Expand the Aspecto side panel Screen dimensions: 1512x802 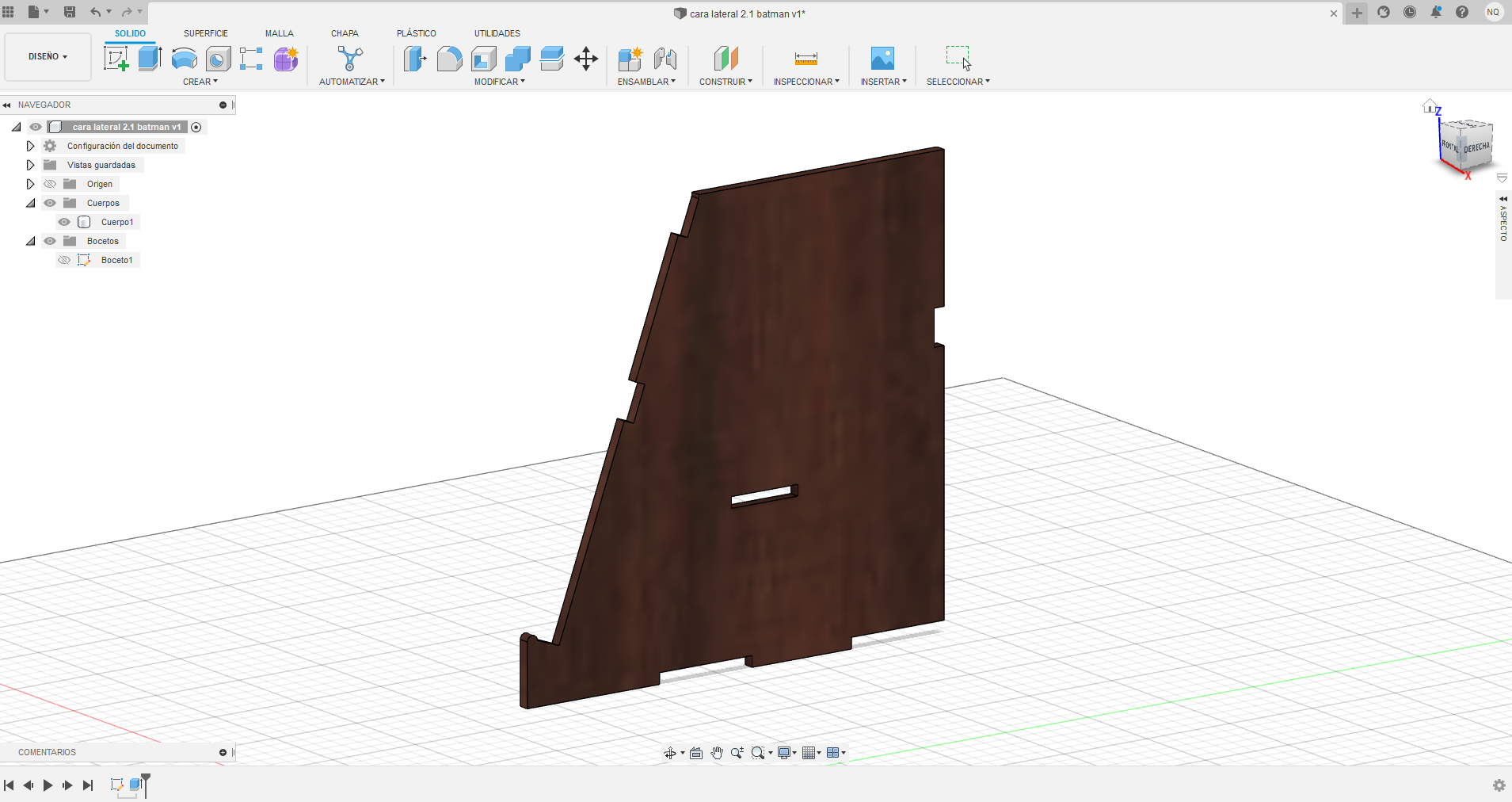tap(1503, 198)
